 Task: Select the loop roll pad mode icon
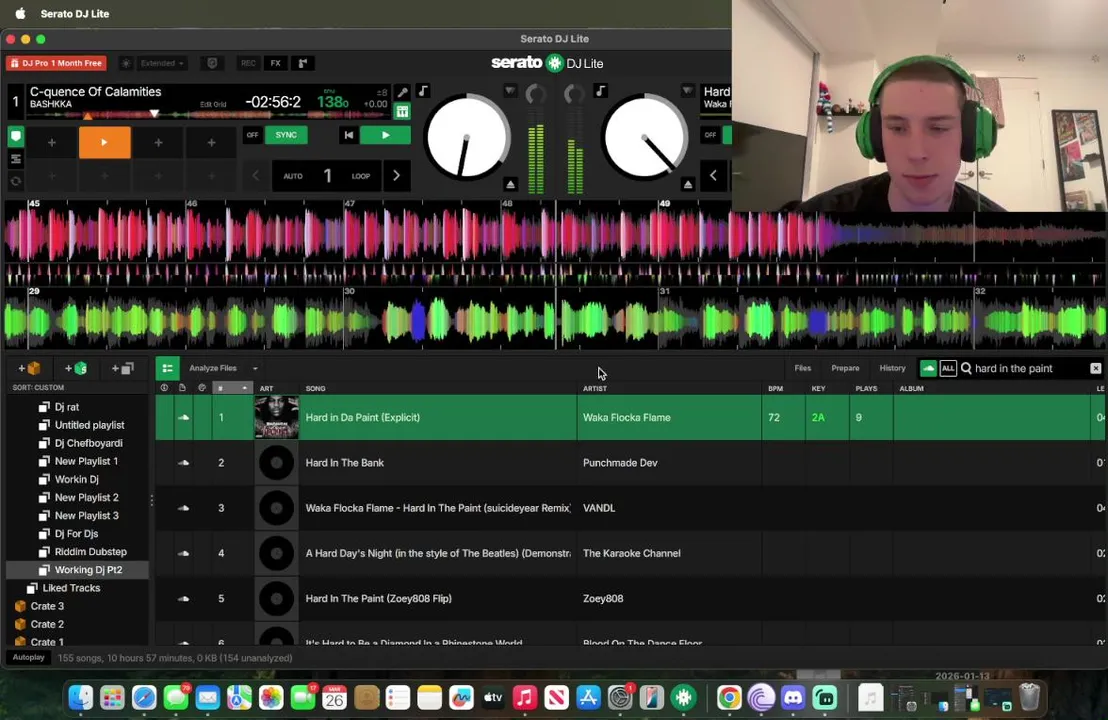pyautogui.click(x=16, y=181)
